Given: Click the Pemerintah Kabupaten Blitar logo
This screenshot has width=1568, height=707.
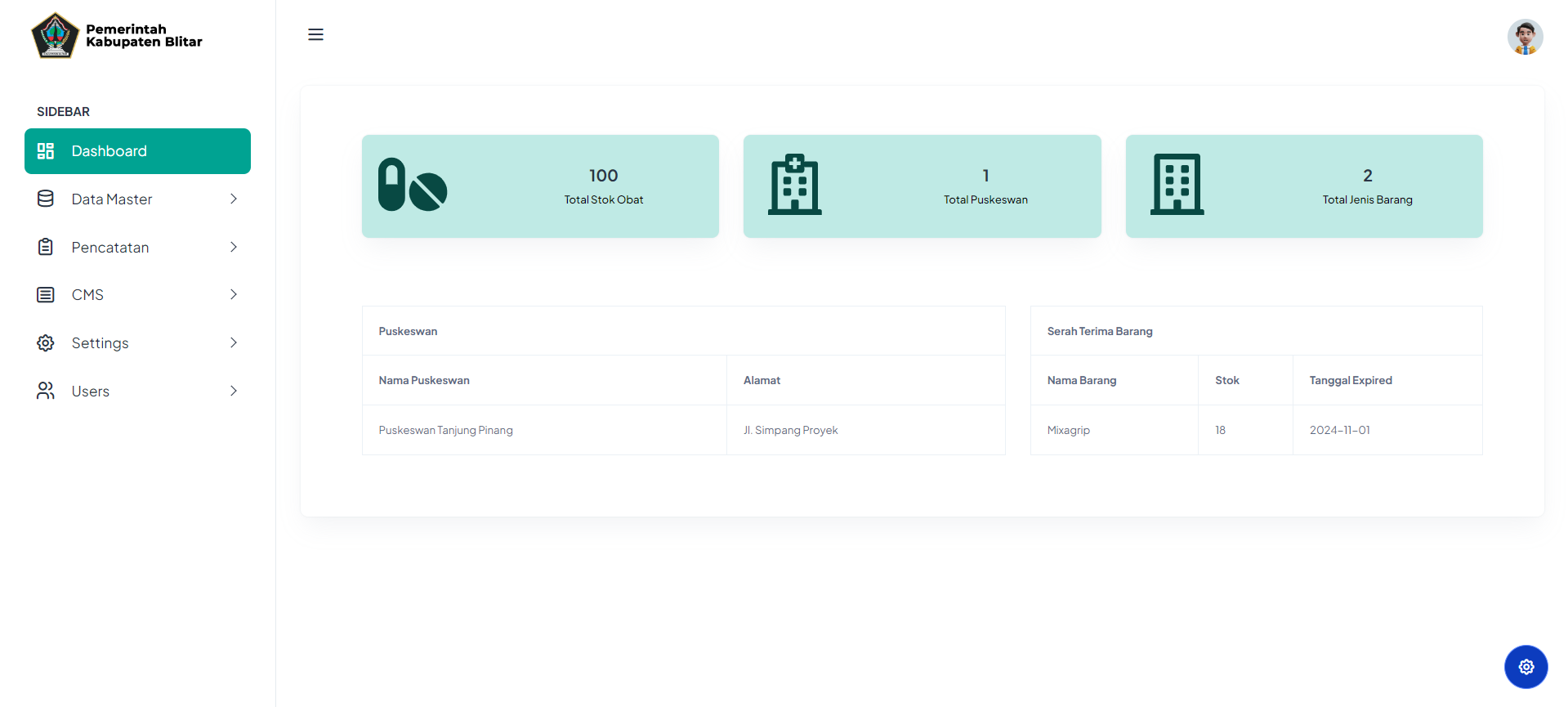Looking at the screenshot, I should (55, 36).
